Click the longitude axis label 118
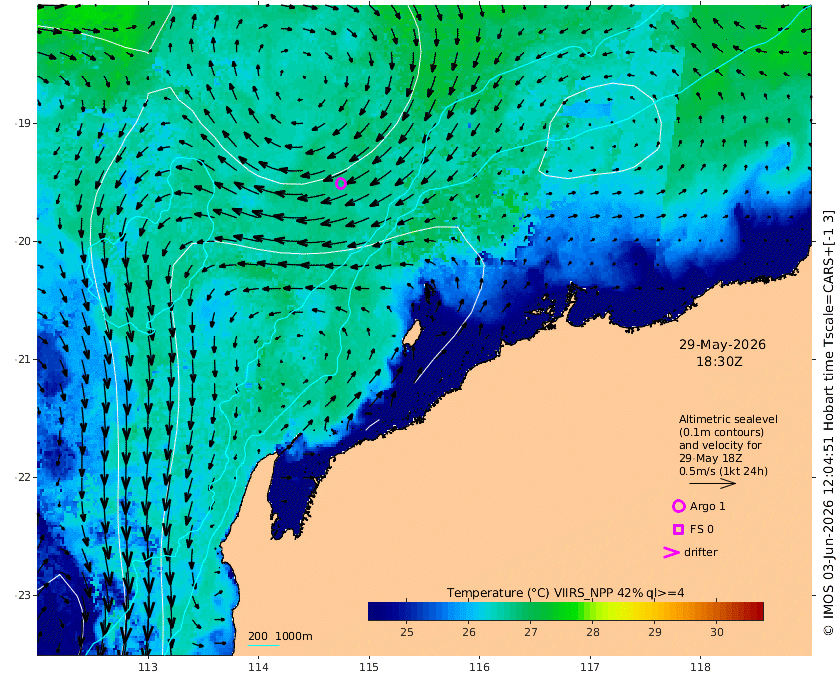The image size is (840, 680). click(x=701, y=667)
